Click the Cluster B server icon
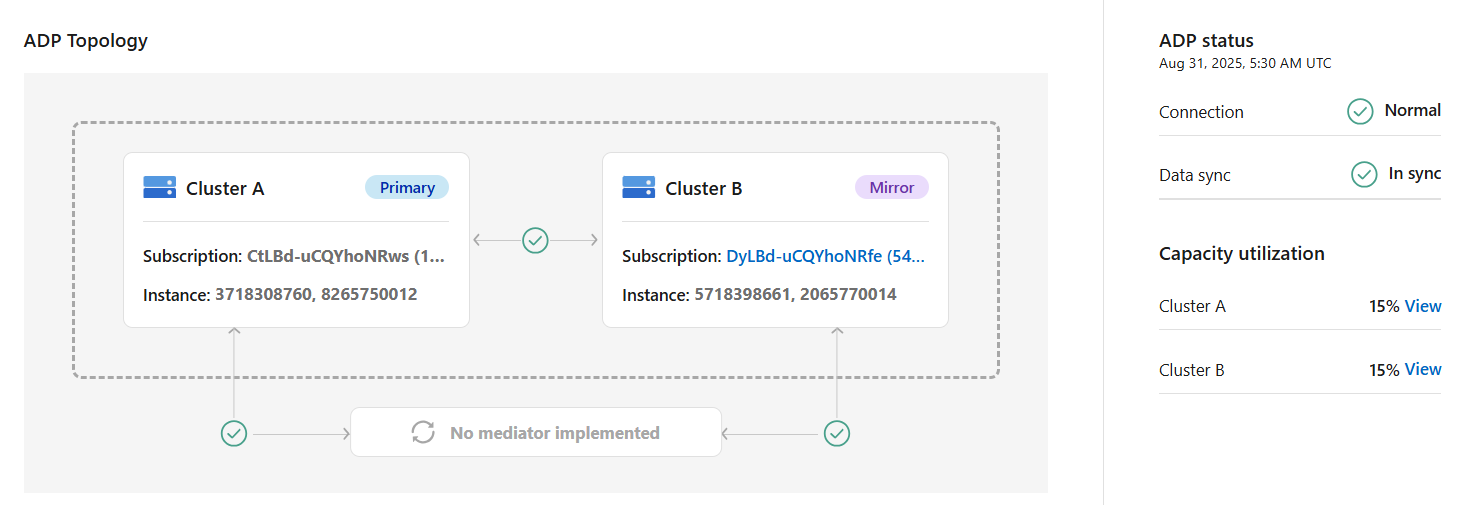1477x505 pixels. click(638, 187)
